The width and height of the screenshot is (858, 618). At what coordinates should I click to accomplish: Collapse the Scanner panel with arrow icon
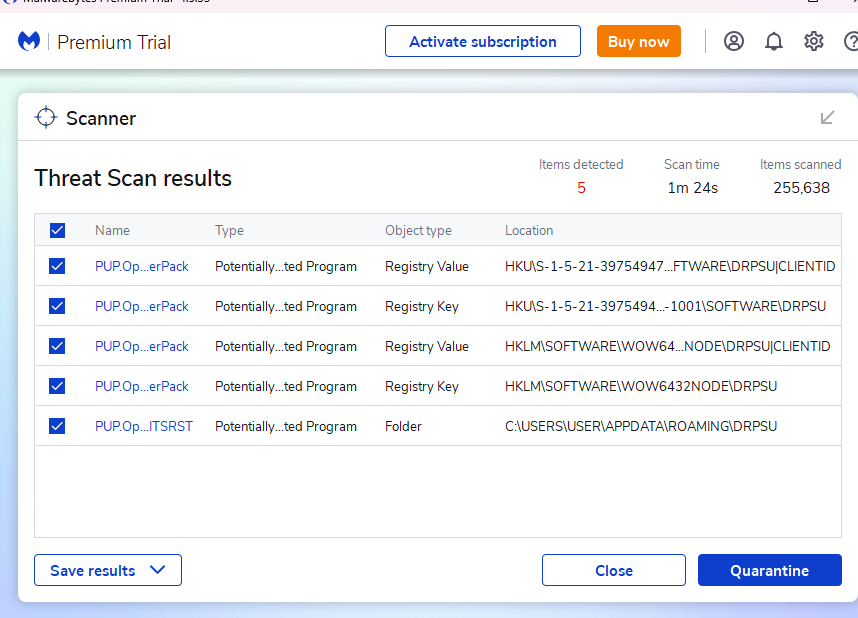827,117
